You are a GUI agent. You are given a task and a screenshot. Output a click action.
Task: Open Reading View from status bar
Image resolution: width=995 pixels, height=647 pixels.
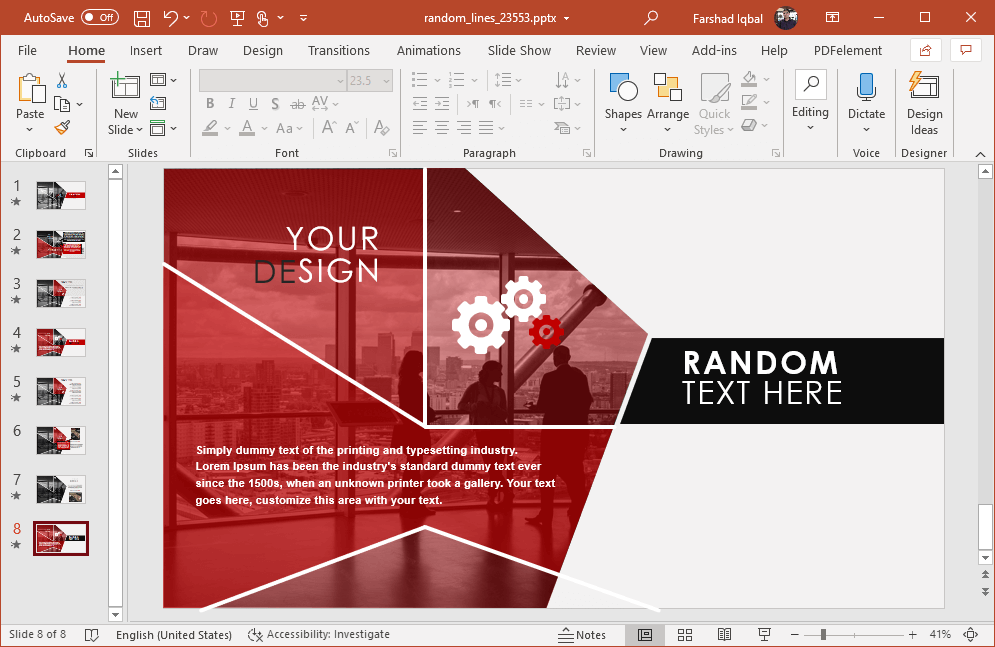724,635
